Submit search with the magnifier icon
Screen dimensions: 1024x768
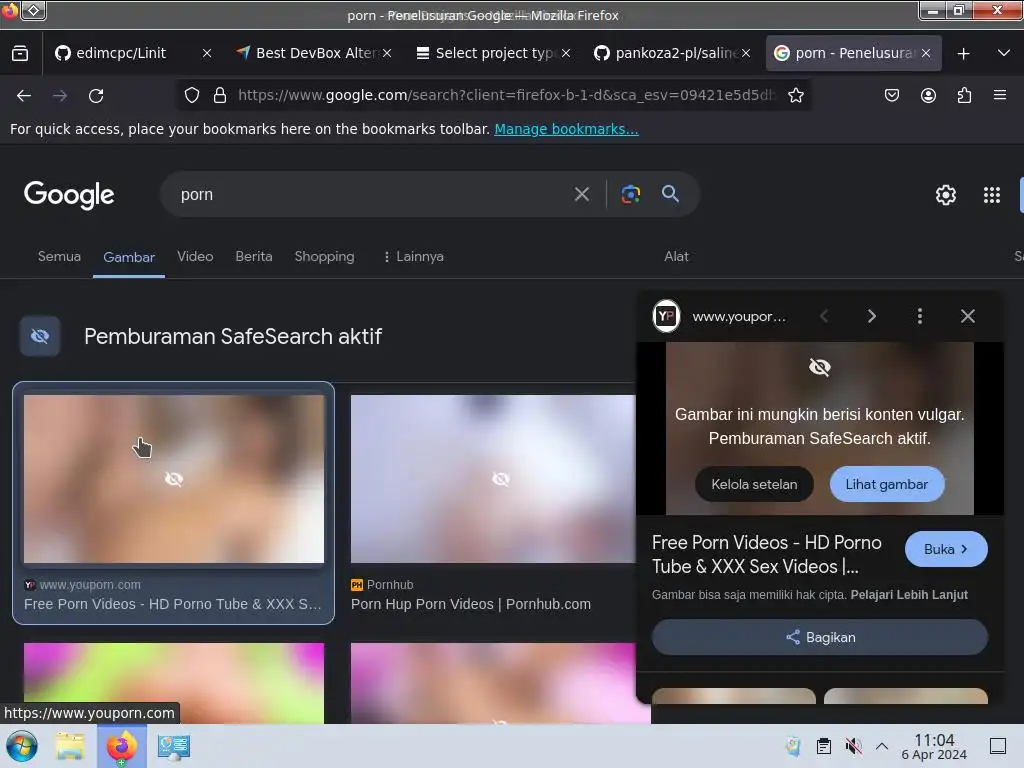tap(670, 194)
